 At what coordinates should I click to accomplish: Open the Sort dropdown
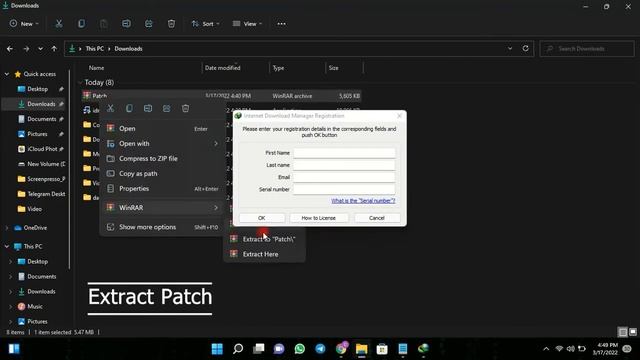coord(205,24)
